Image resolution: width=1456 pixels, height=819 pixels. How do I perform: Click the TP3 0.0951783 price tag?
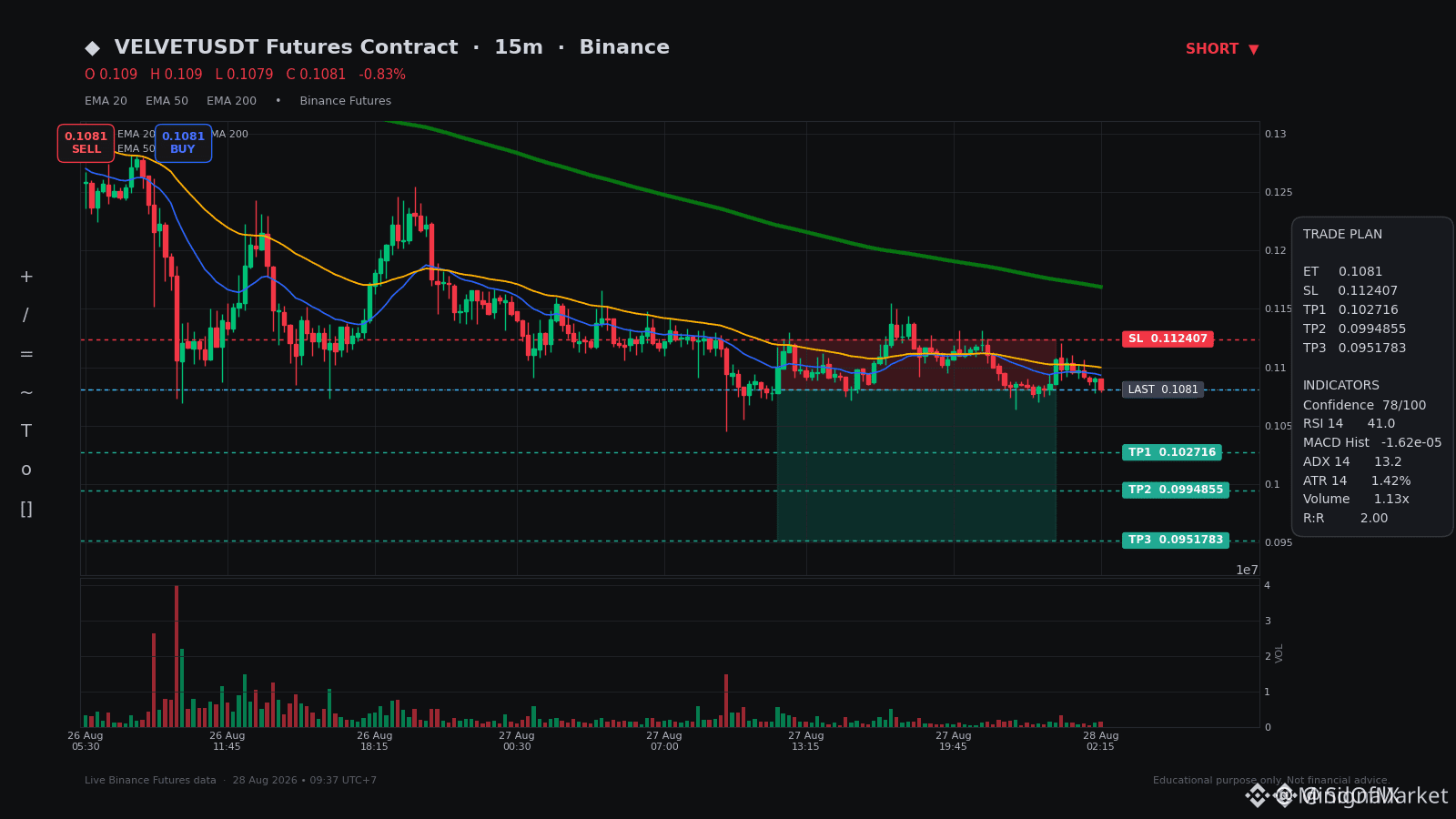point(1176,540)
